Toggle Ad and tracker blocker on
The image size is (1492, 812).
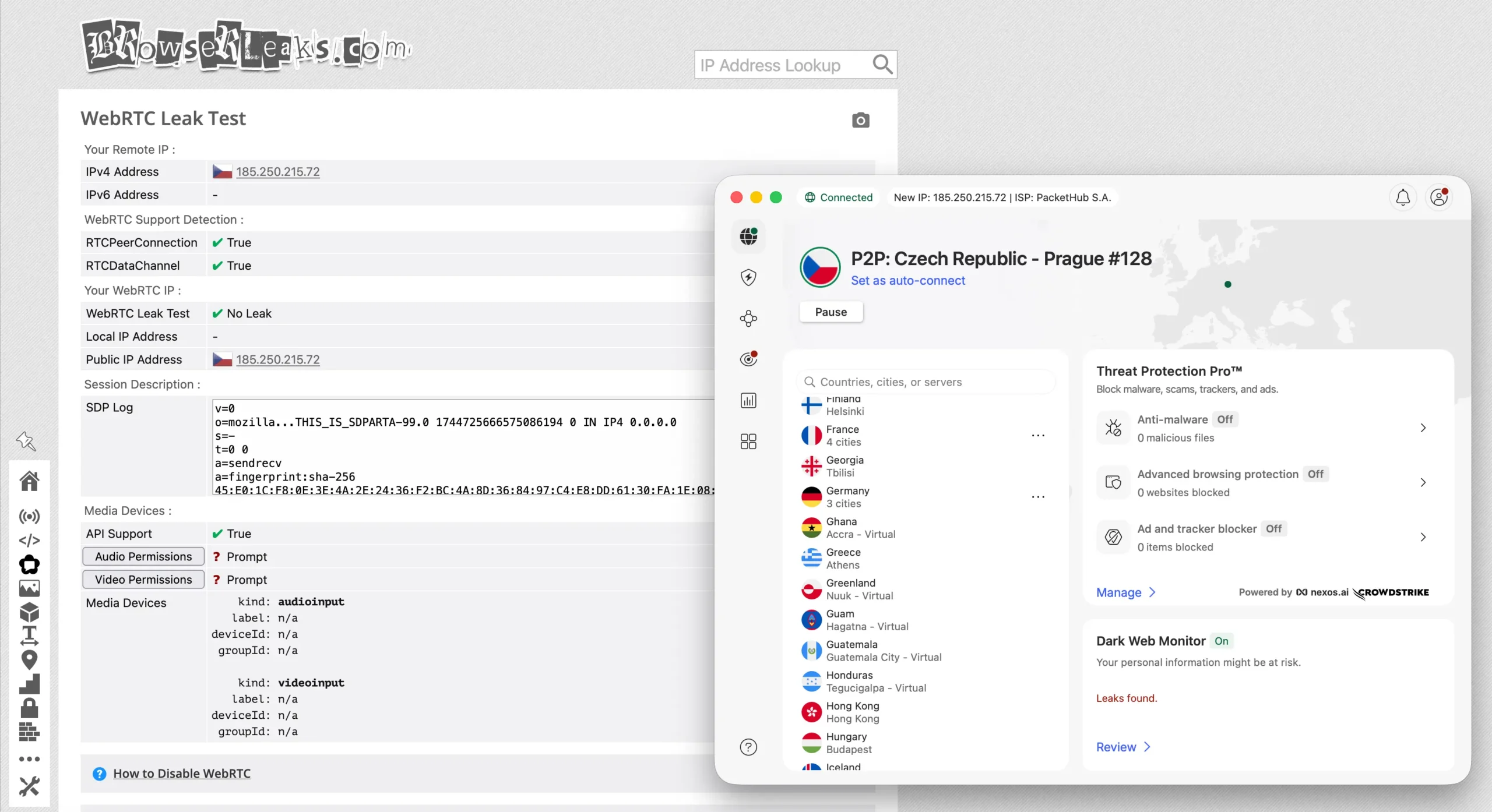[x=1275, y=528]
